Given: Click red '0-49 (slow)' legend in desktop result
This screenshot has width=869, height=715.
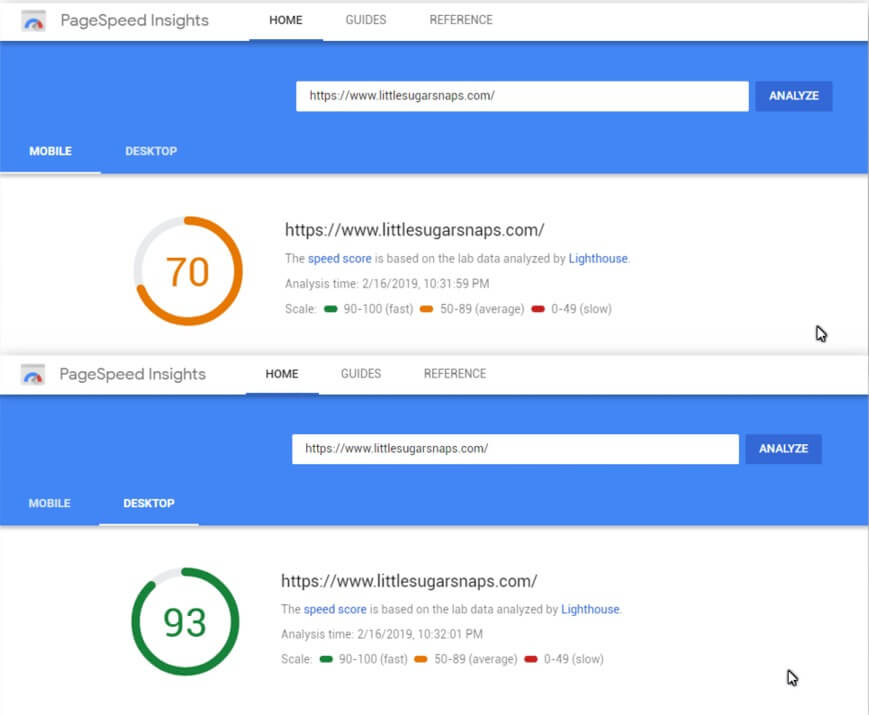Looking at the screenshot, I should pos(564,660).
